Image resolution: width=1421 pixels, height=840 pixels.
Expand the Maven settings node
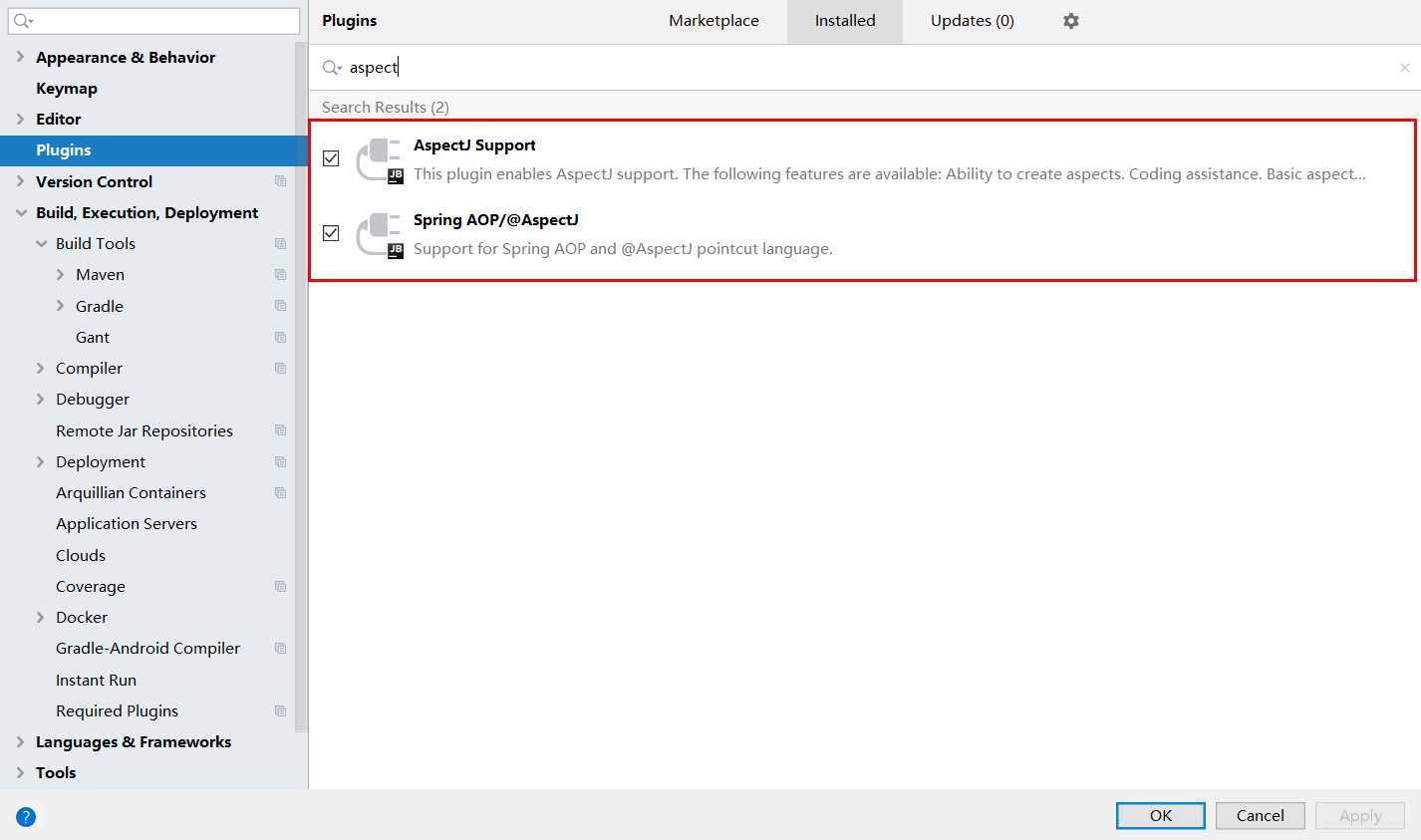coord(60,274)
